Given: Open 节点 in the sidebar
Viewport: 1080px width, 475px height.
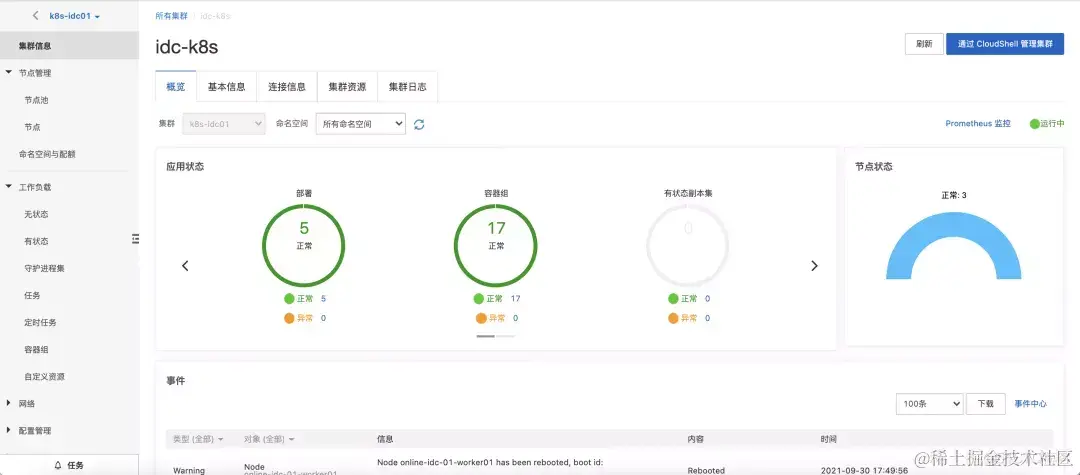Looking at the screenshot, I should 32,127.
